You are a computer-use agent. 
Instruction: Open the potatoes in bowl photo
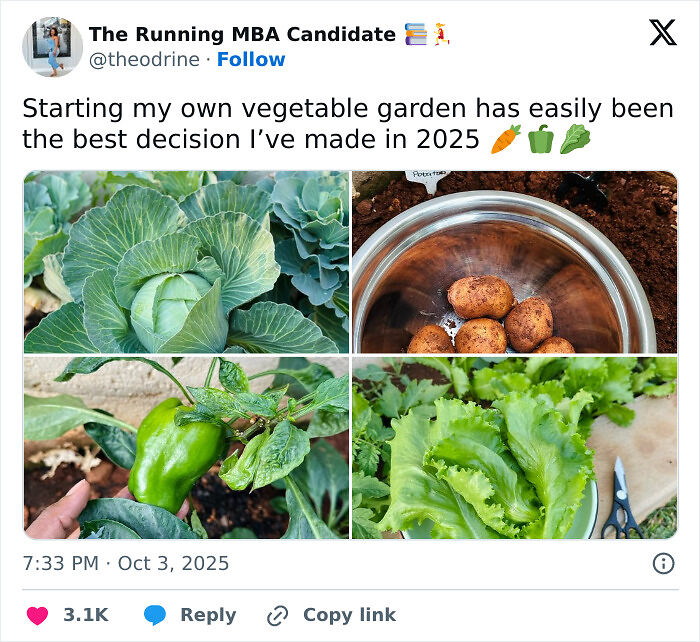(x=514, y=262)
